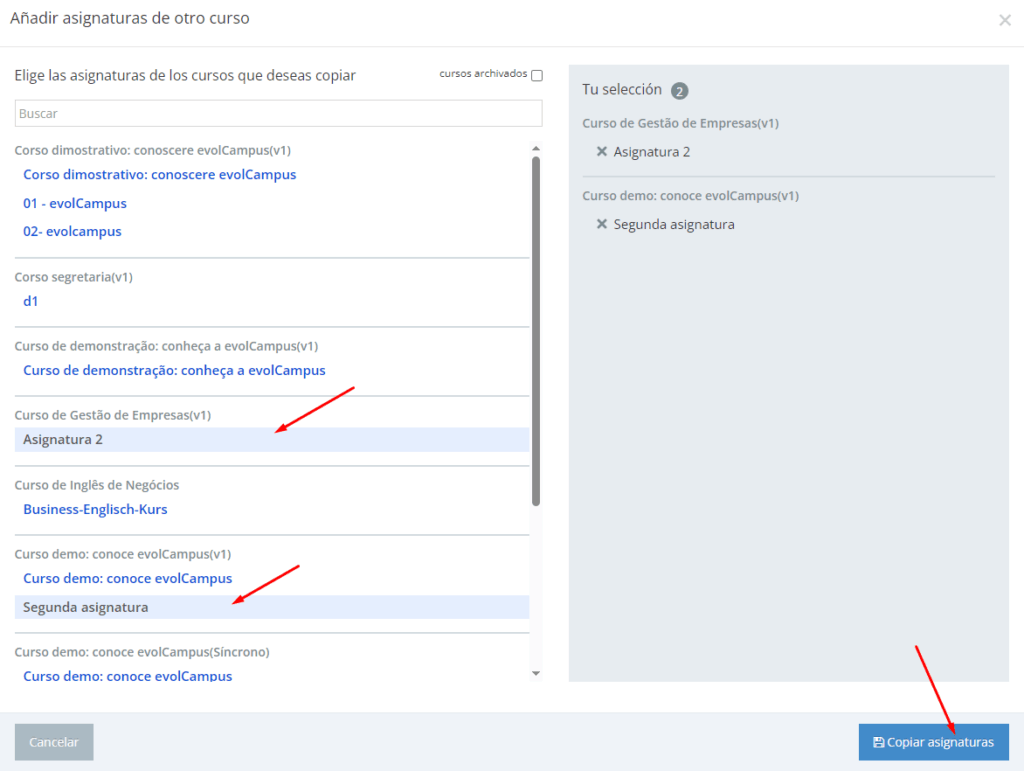Image resolution: width=1024 pixels, height=771 pixels.
Task: Select the '02- evolcampus' subject
Action: pos(72,231)
